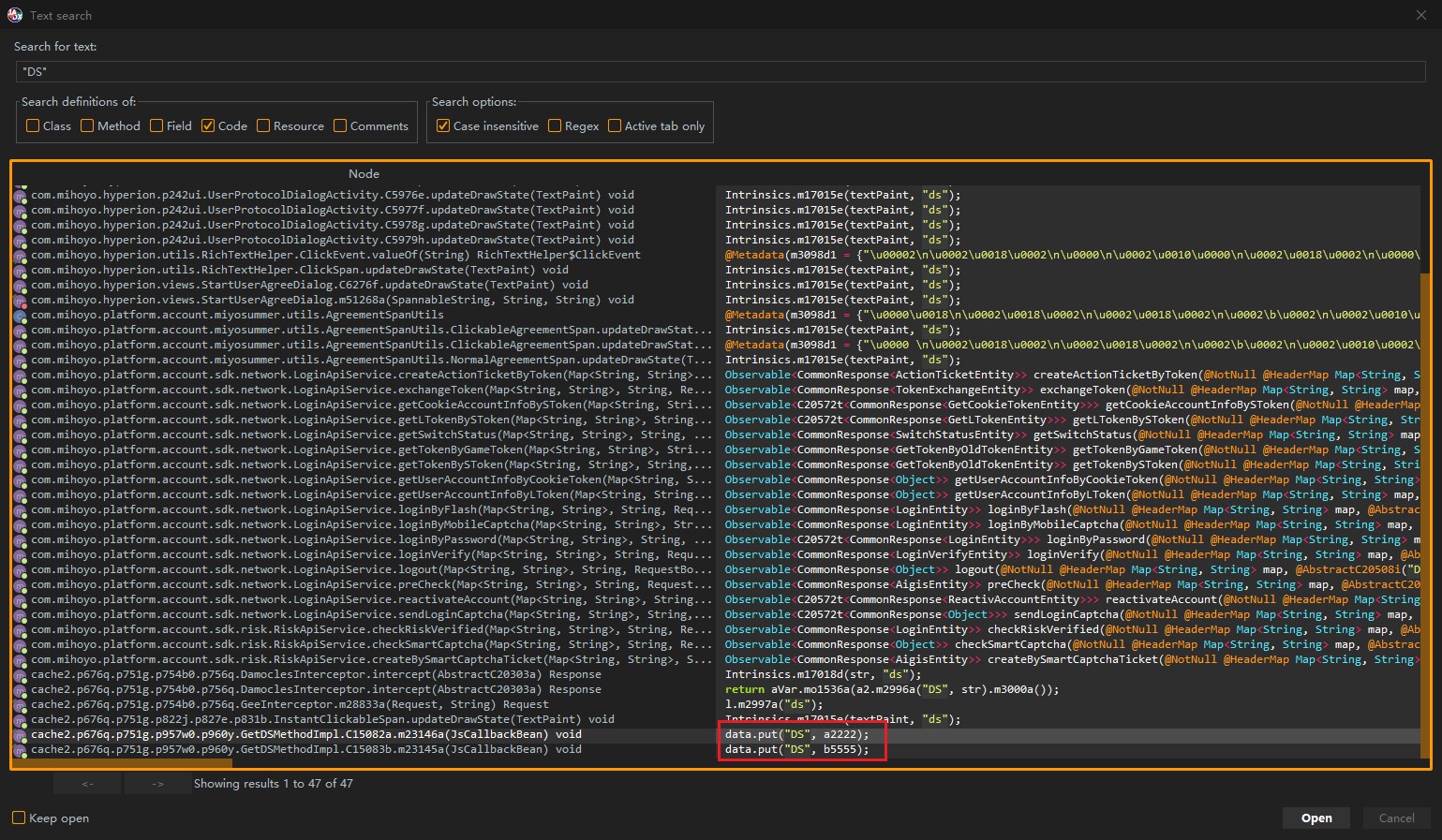Click code cell 'Intrinsics.m17018d(str, "ds");'

tap(823, 675)
